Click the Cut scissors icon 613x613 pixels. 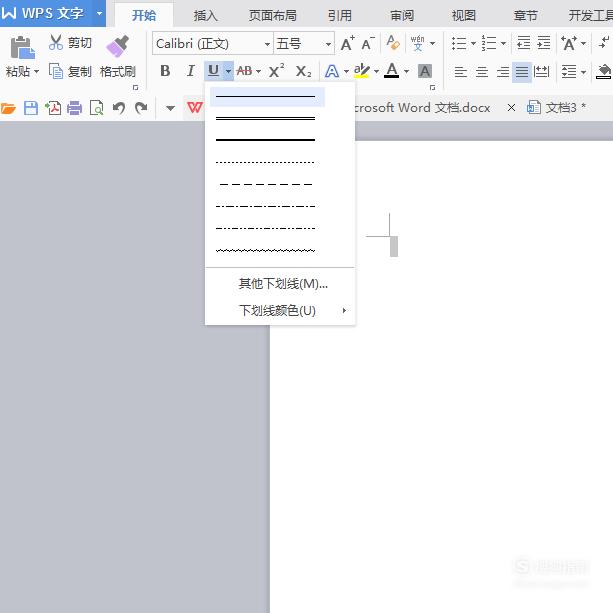click(x=56, y=42)
